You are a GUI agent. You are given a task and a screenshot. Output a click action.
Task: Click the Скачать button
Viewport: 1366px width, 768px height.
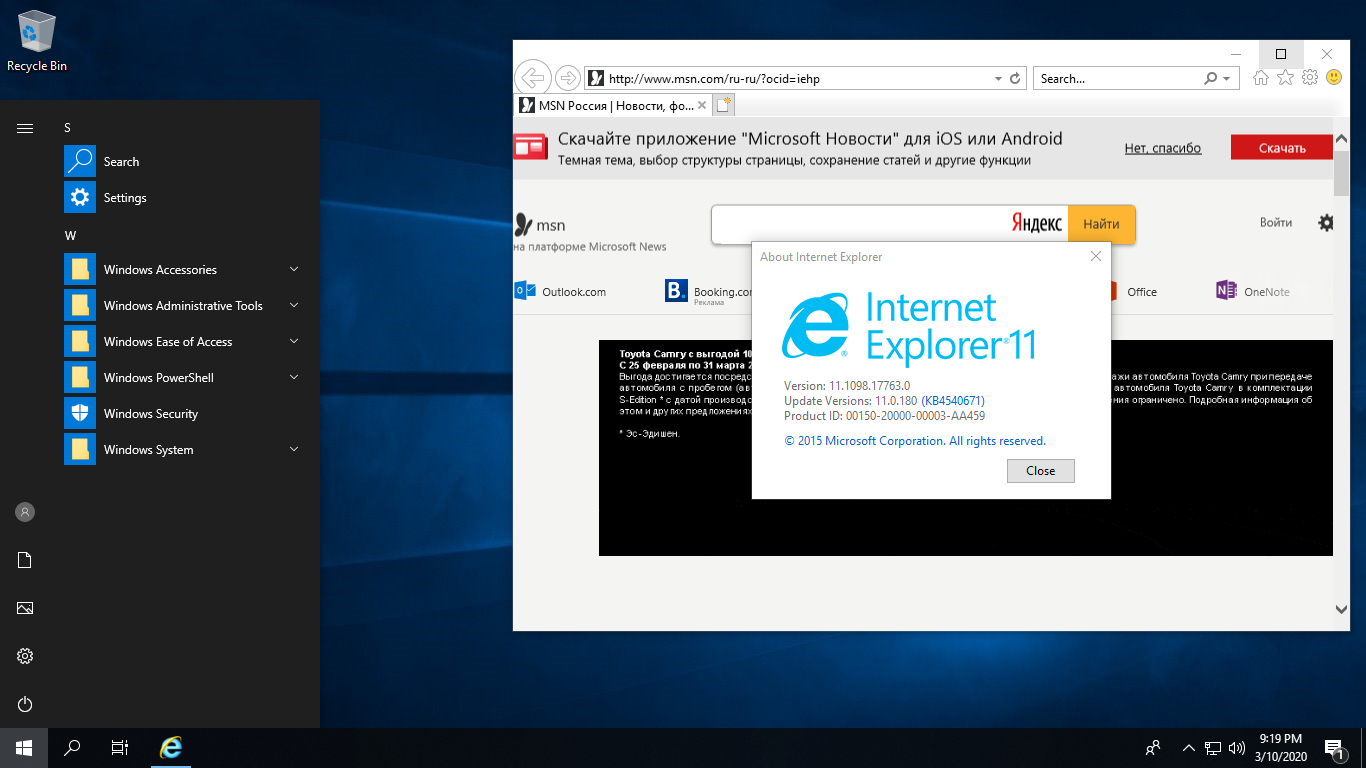1282,148
